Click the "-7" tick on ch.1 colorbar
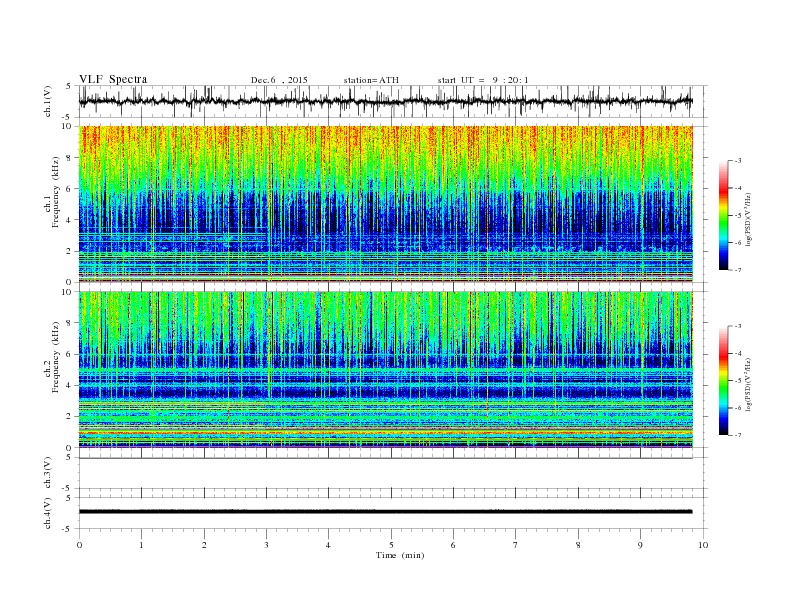792x612 pixels. coord(737,270)
